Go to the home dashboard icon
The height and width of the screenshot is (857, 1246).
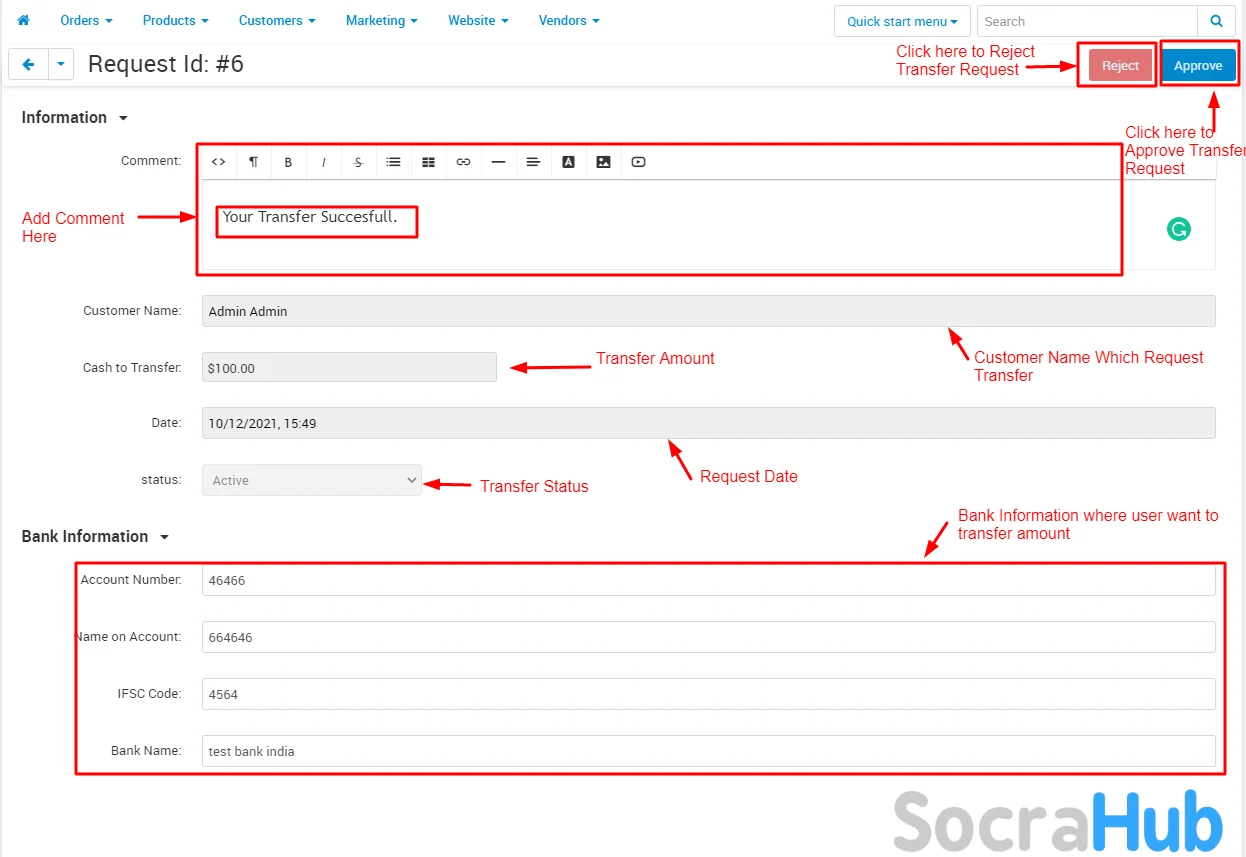[24, 20]
